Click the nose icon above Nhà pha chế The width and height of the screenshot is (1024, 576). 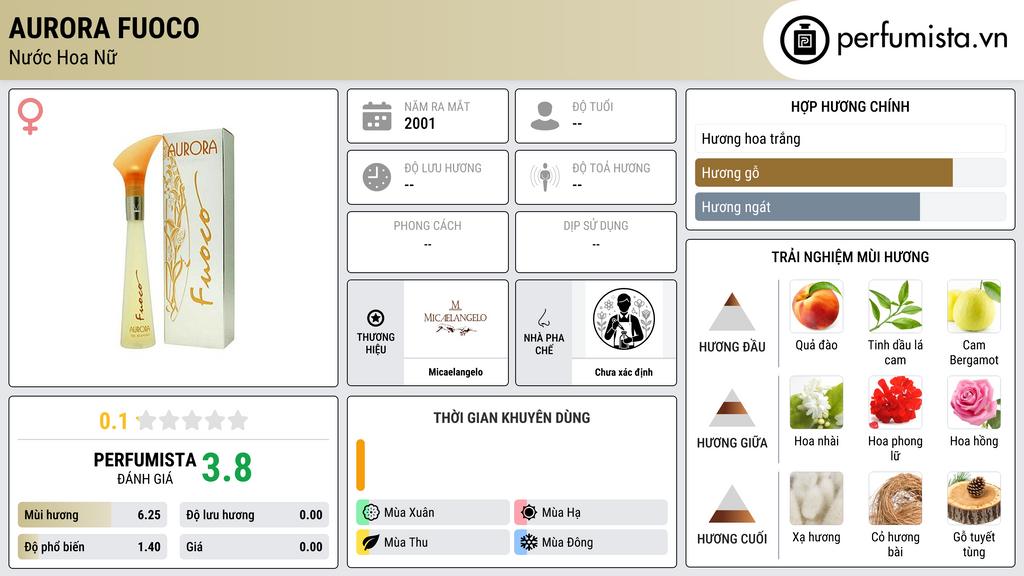543,318
